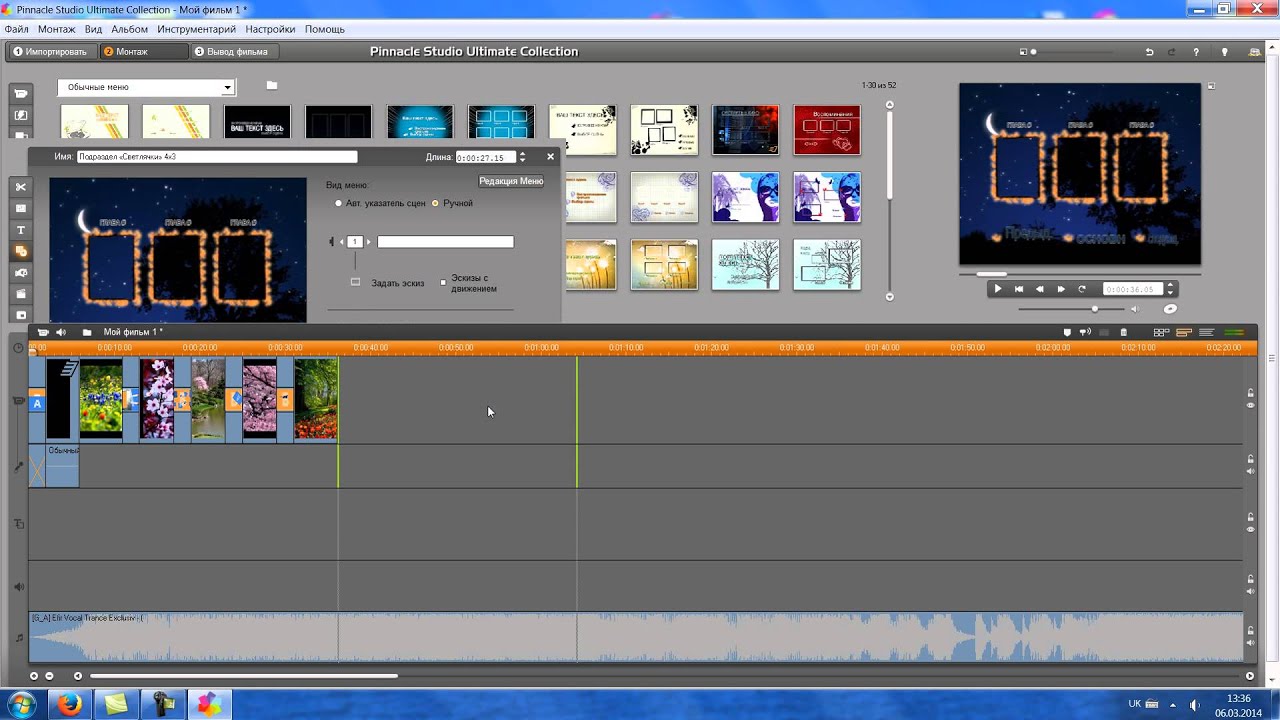1280x720 pixels.
Task: Switch to storyboard view icon
Action: pyautogui.click(x=1161, y=332)
